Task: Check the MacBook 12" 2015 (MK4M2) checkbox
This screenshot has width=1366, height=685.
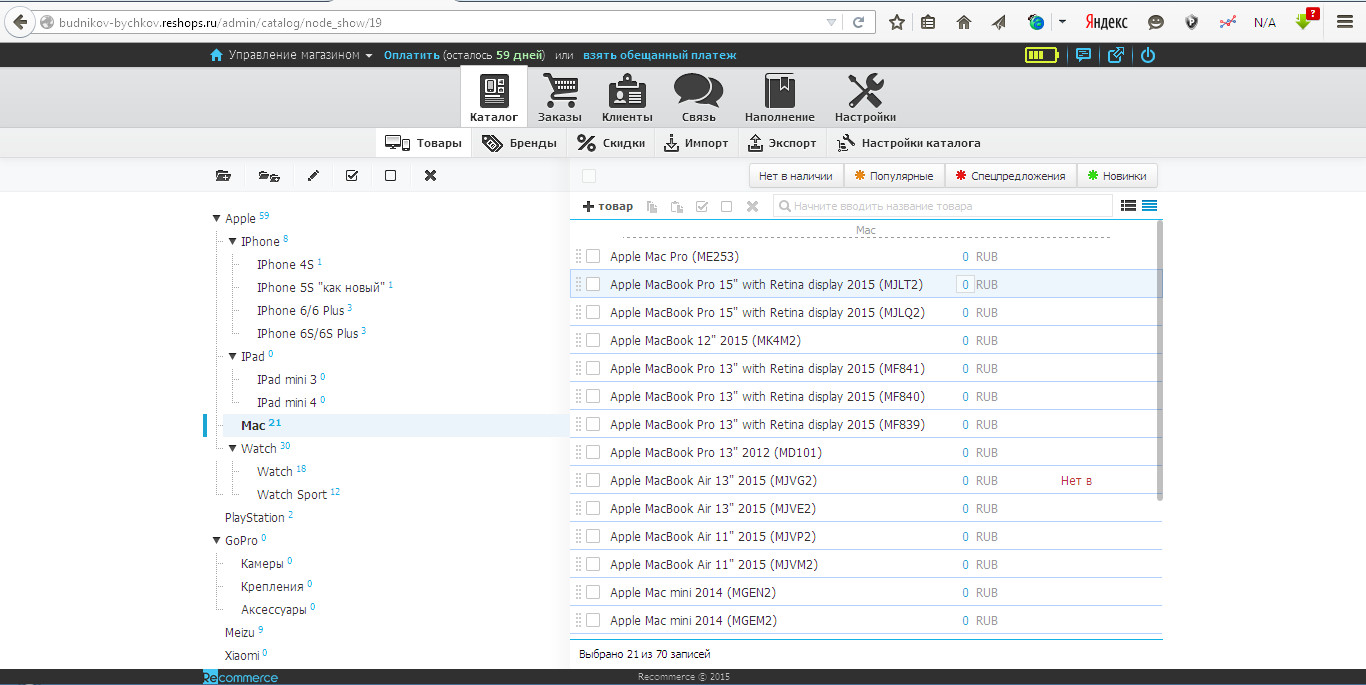Action: click(x=593, y=341)
